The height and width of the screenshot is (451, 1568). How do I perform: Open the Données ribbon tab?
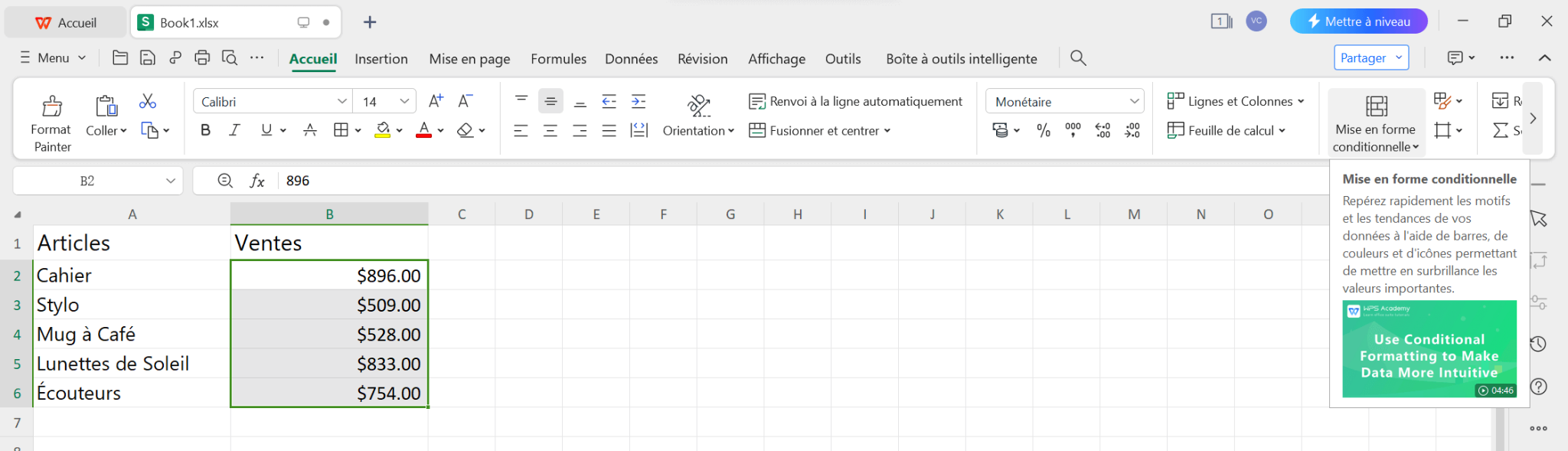pyautogui.click(x=631, y=59)
